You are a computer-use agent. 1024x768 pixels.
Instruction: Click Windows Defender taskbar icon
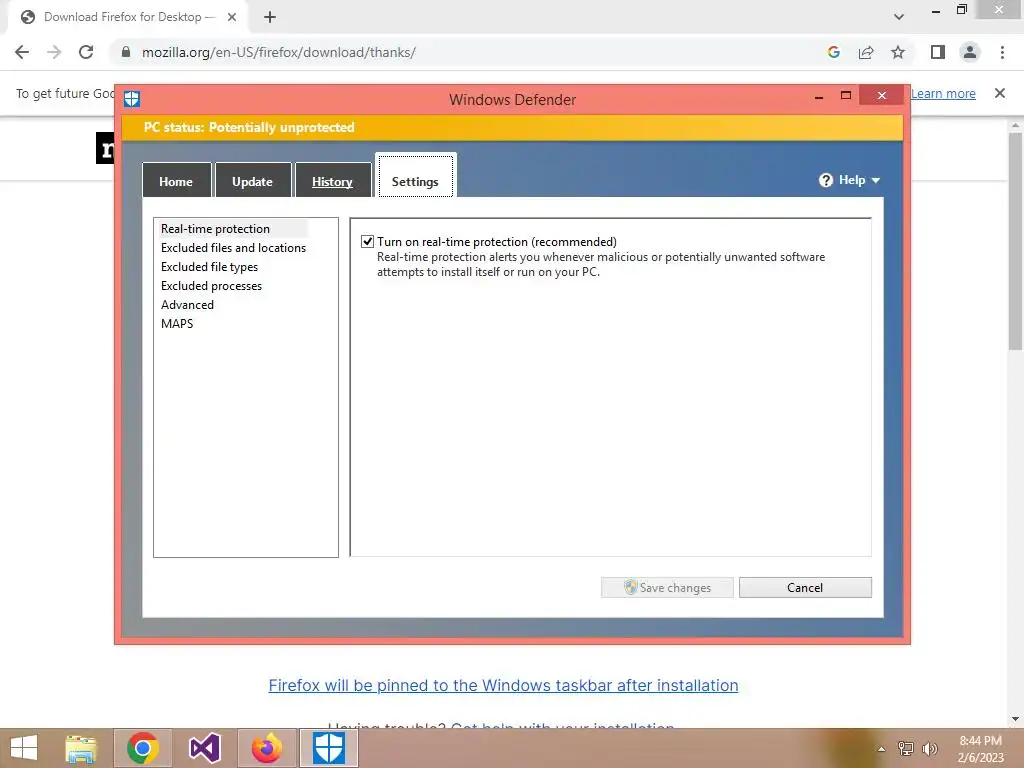tap(328, 748)
